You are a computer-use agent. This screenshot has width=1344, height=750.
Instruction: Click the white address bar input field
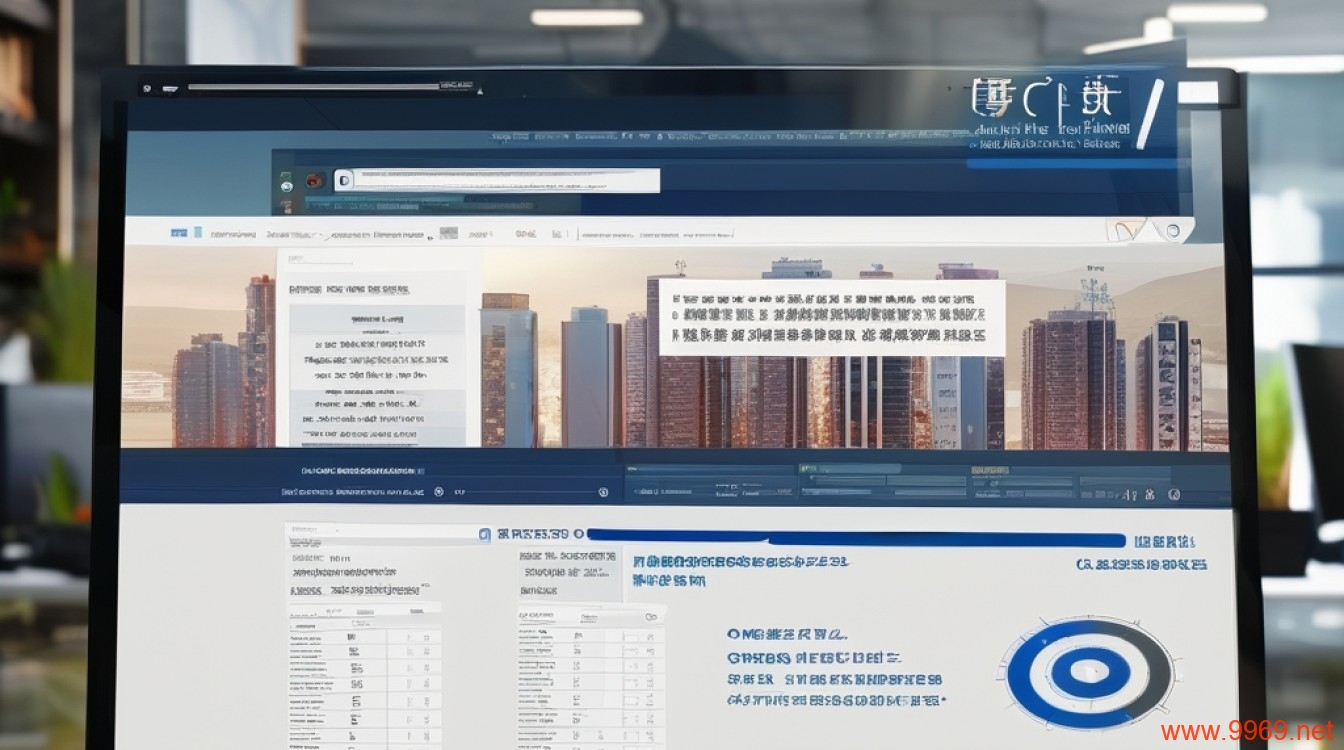tap(496, 180)
